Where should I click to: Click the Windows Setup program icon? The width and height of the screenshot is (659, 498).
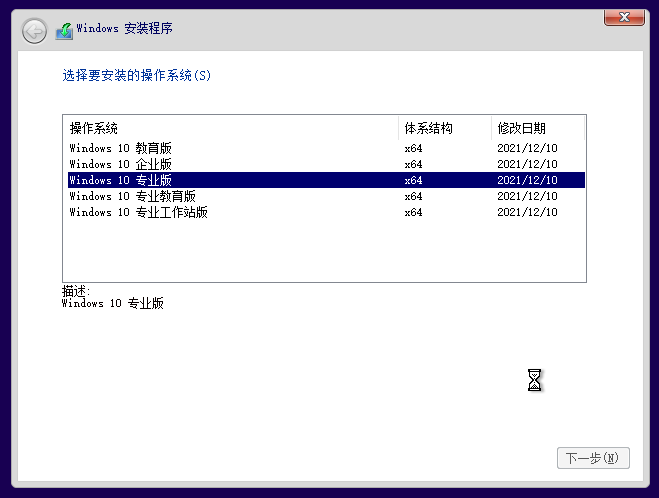click(64, 31)
